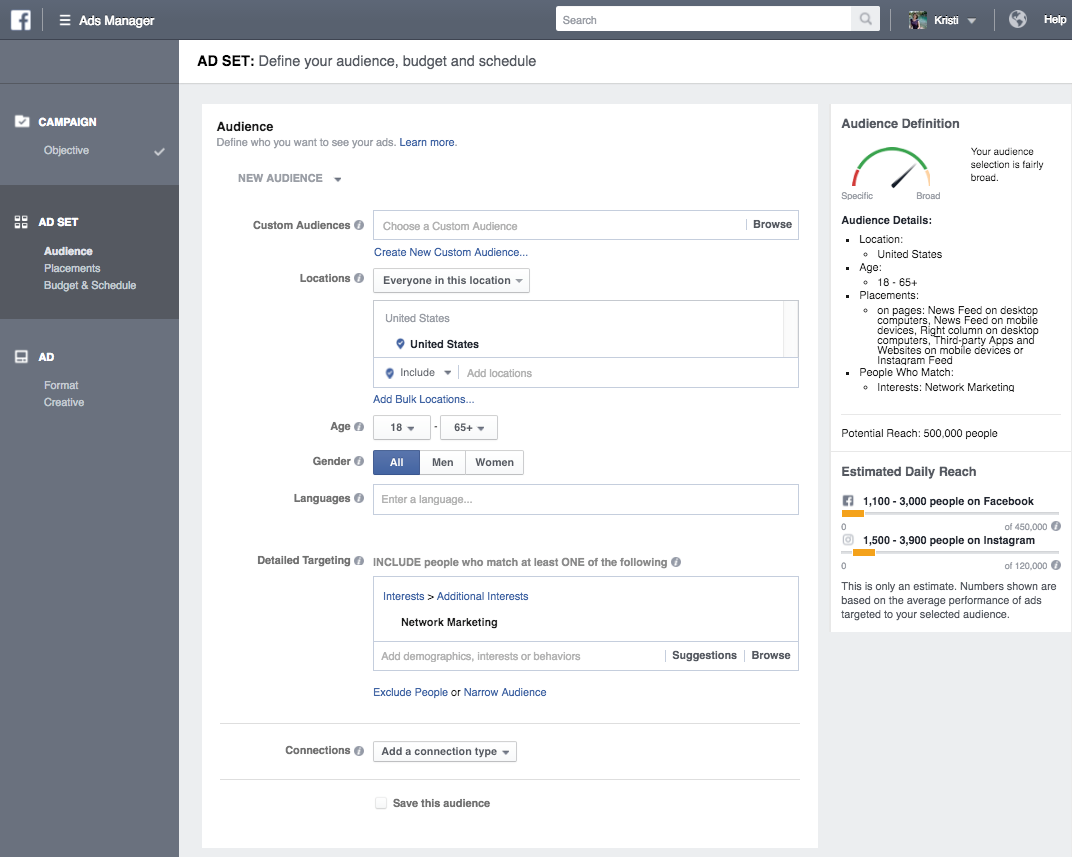Click the Facebook icon in Estimated Daily Reach
The width and height of the screenshot is (1072, 857).
(x=848, y=501)
